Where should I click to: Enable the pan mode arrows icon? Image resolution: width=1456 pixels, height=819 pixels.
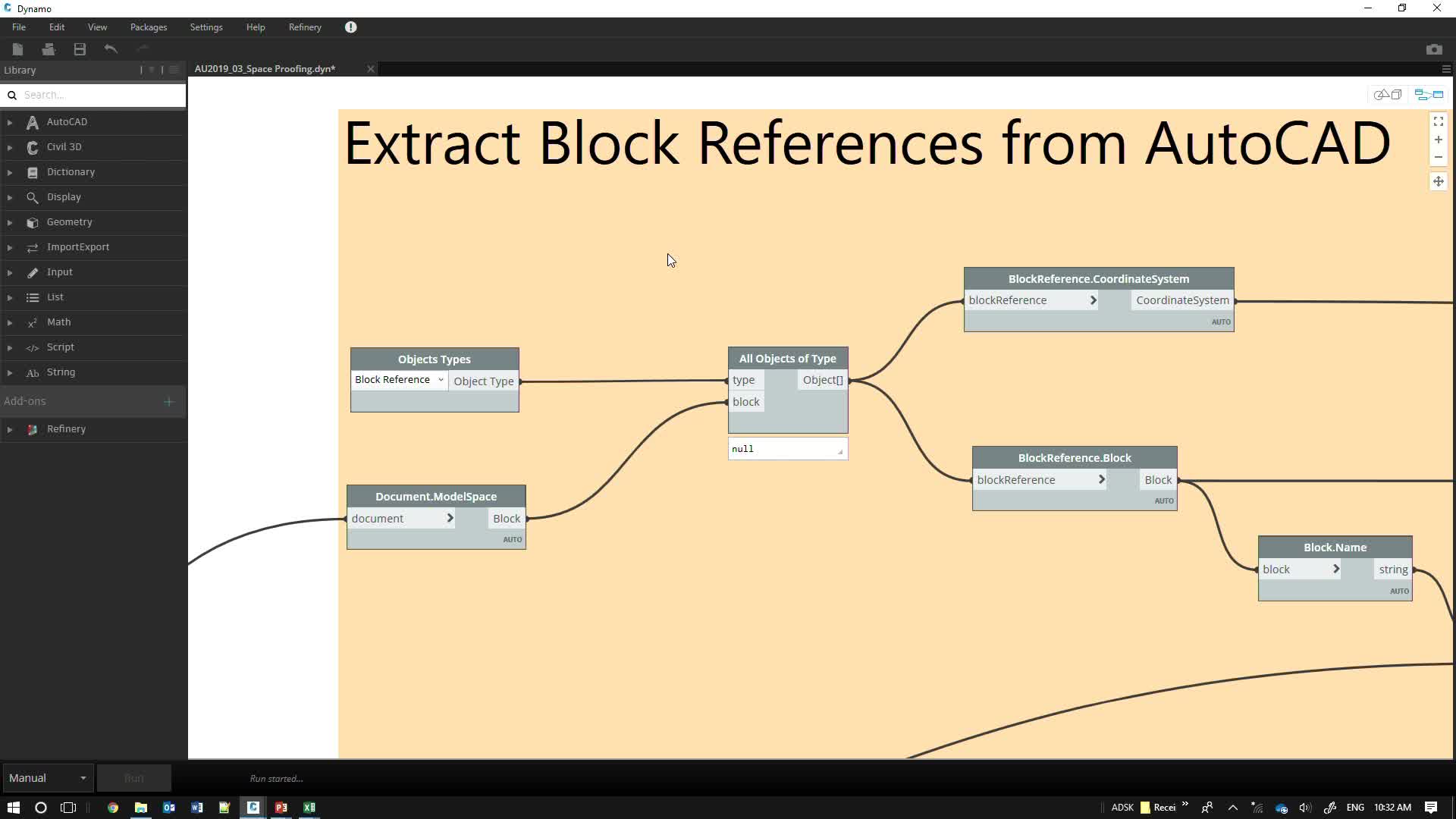click(1438, 181)
